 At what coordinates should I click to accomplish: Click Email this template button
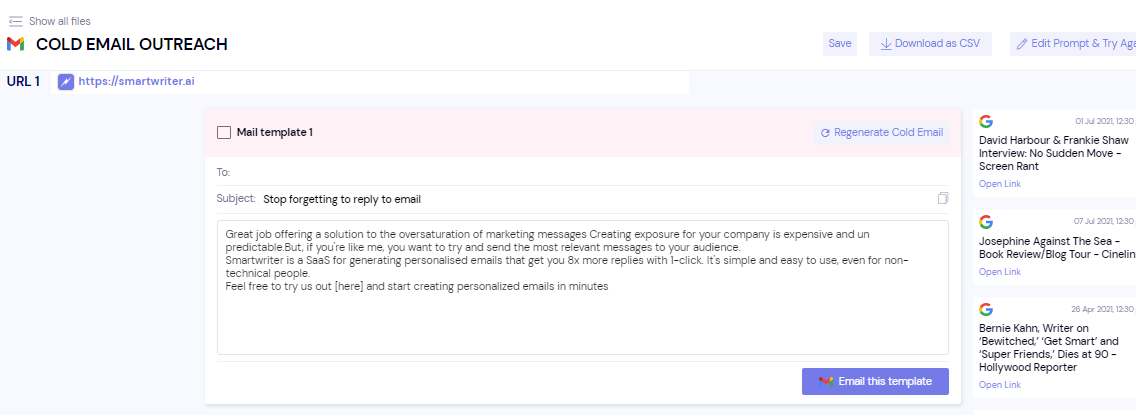[x=875, y=381]
